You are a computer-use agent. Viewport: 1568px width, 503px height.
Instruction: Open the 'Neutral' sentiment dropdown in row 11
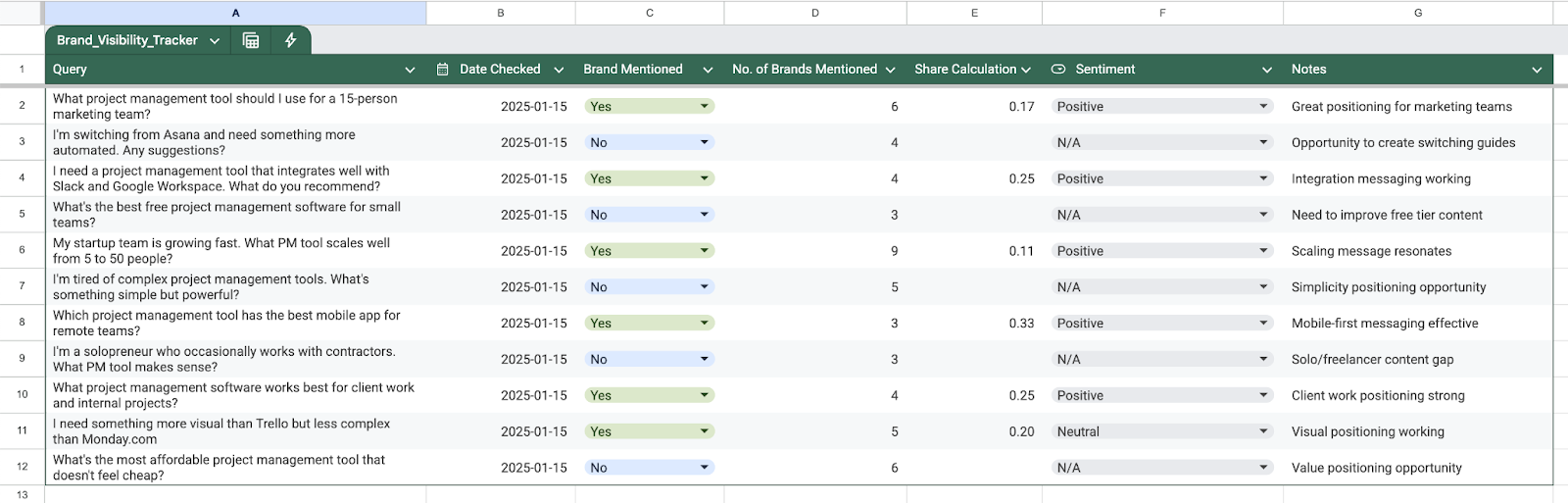pyautogui.click(x=1263, y=431)
